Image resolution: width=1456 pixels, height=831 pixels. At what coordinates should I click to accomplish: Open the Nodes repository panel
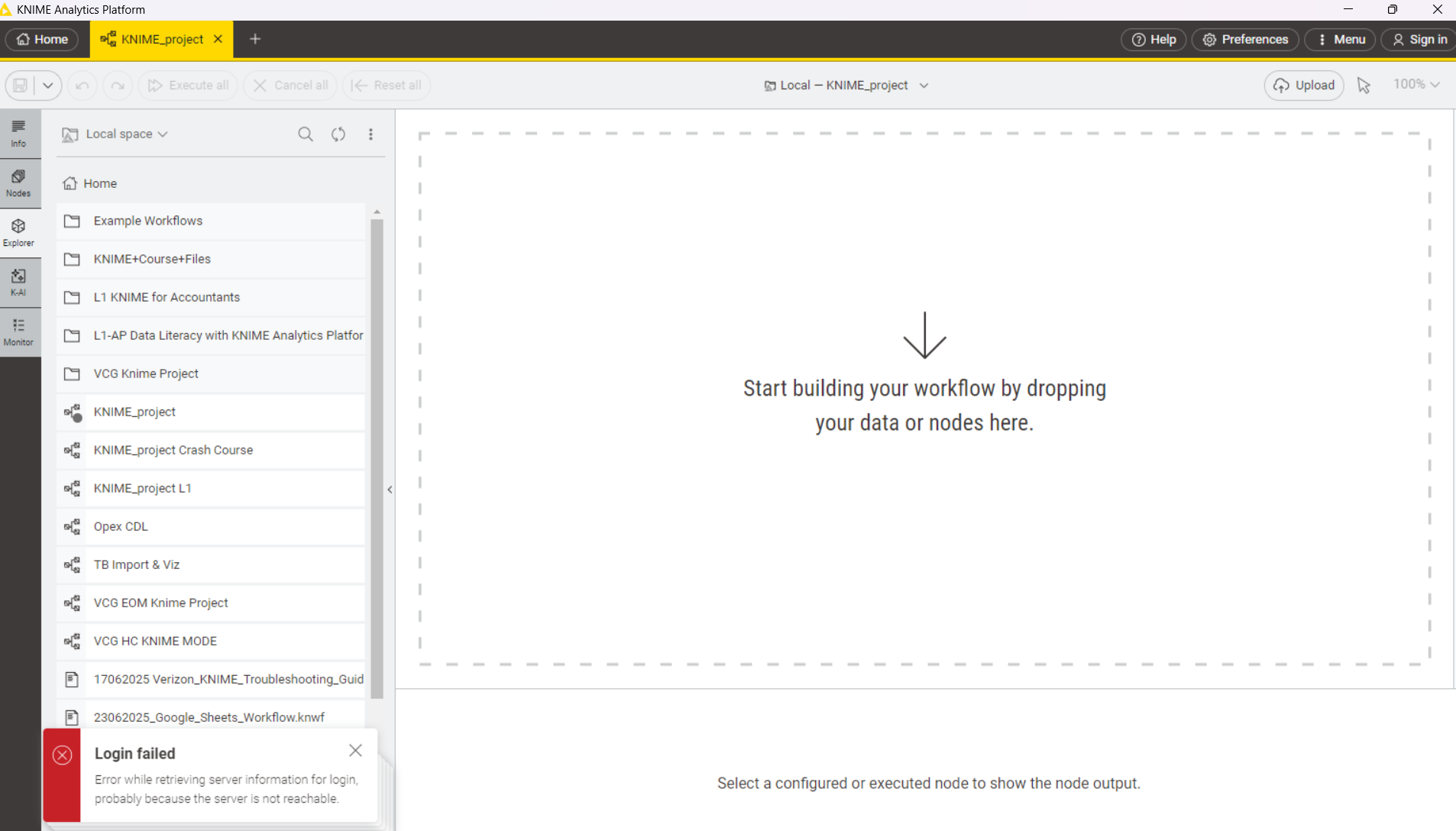(18, 183)
